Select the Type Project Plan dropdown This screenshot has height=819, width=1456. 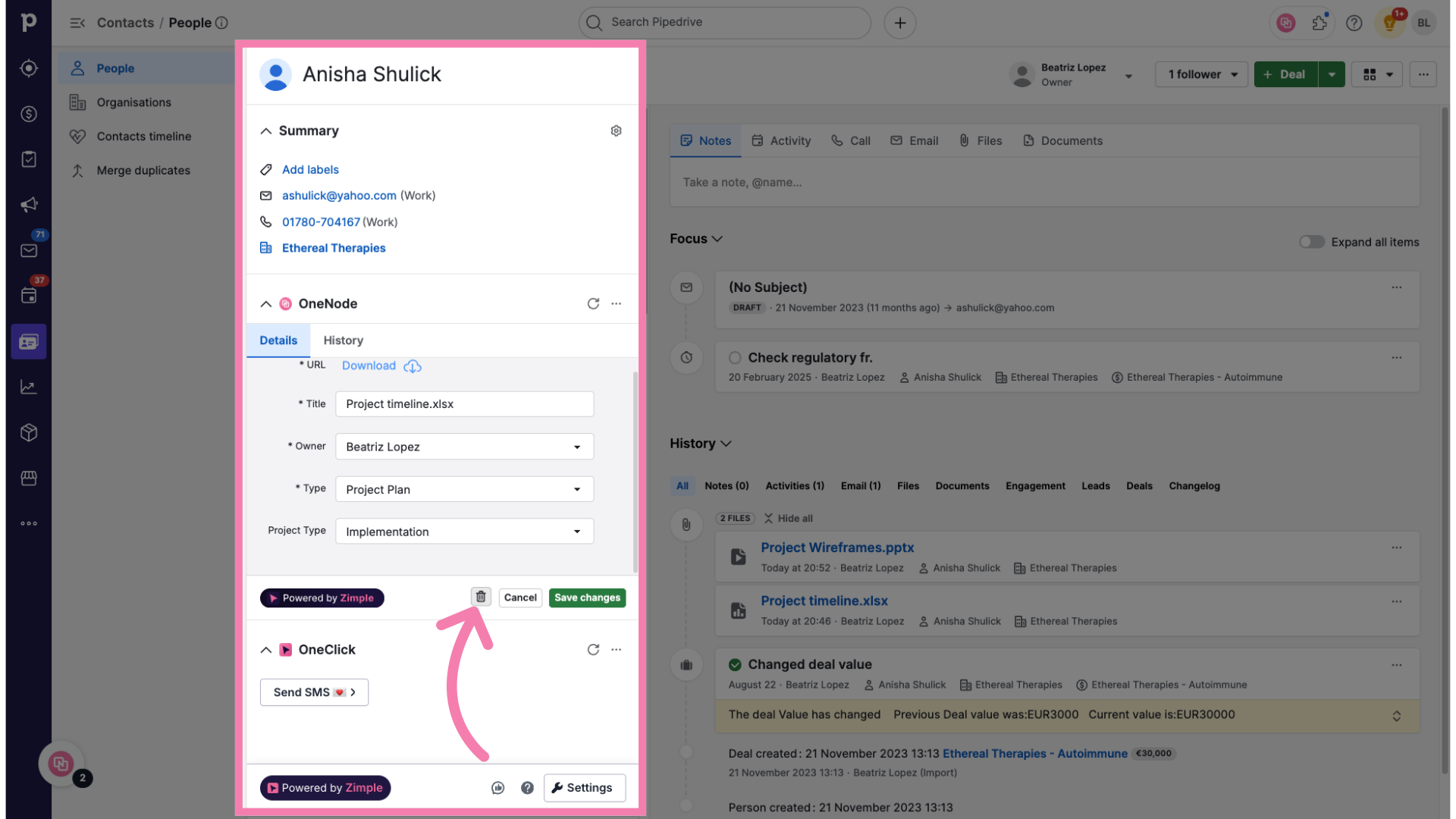pyautogui.click(x=463, y=489)
